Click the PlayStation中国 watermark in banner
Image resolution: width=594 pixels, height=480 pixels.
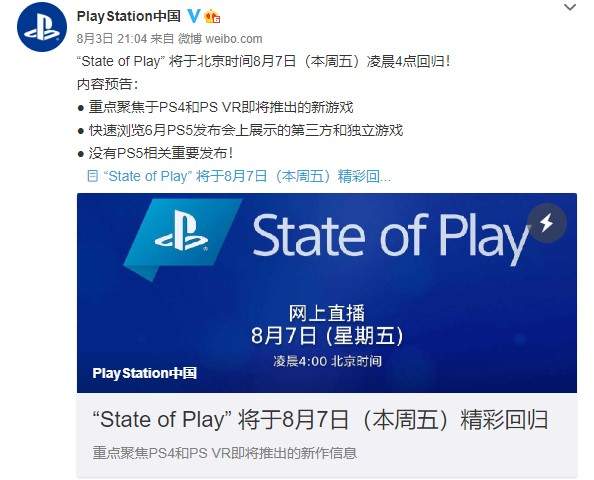tap(145, 373)
